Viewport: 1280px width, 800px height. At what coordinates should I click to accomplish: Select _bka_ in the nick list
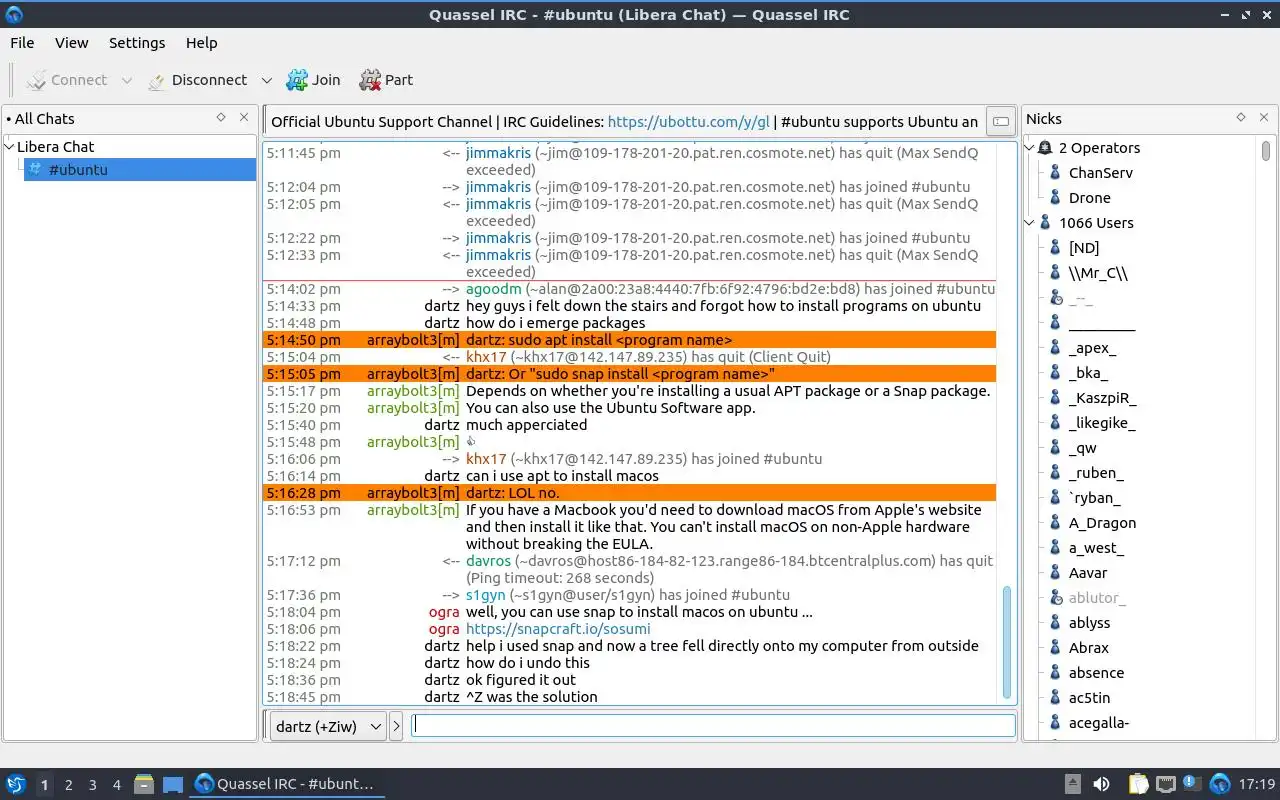[1088, 373]
